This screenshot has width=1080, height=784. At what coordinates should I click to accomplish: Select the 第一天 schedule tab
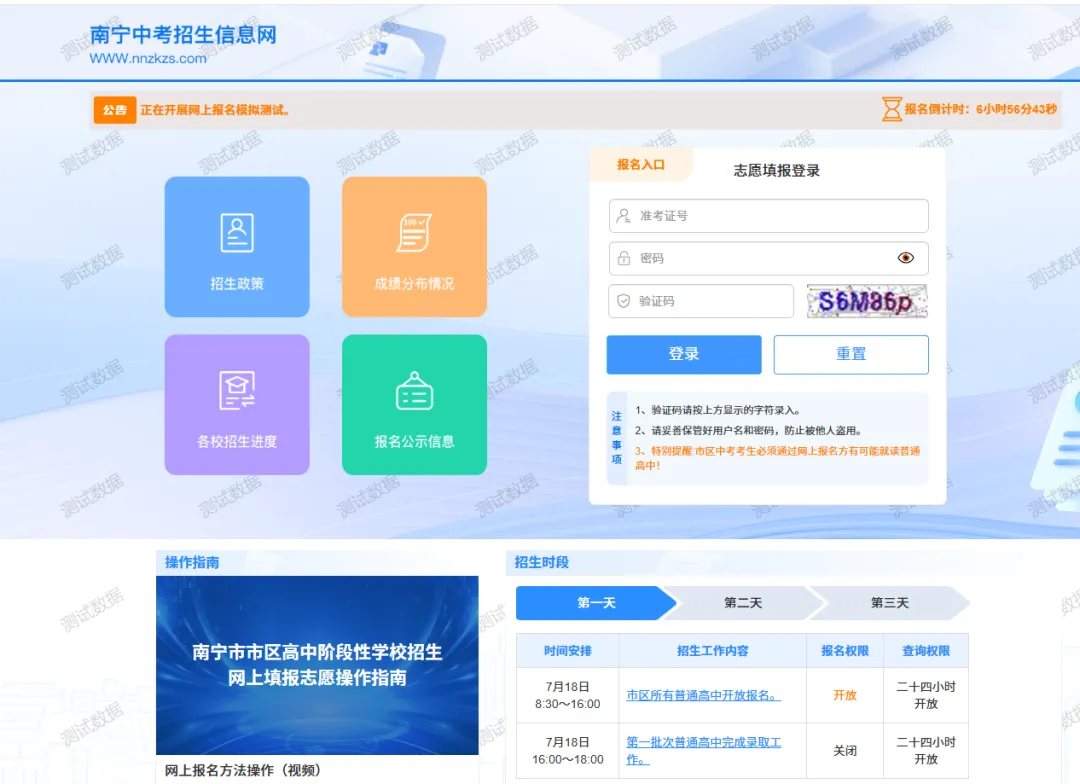(x=596, y=603)
